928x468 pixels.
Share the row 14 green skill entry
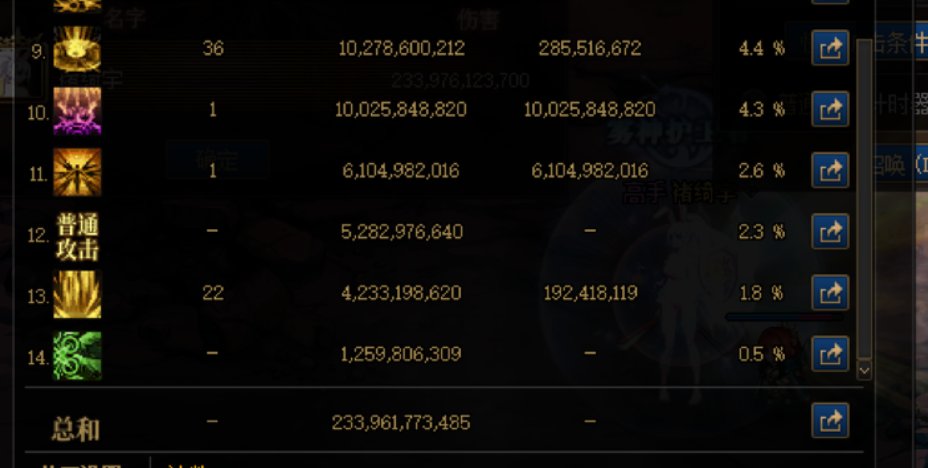click(830, 354)
